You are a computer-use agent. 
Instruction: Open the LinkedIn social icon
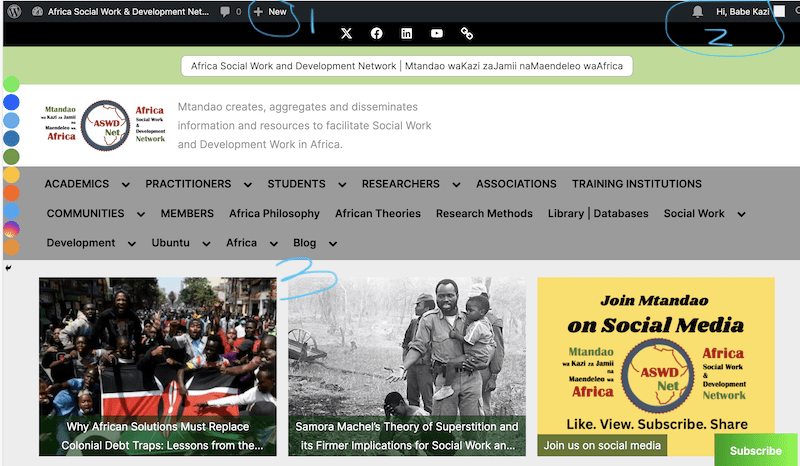pyautogui.click(x=407, y=33)
